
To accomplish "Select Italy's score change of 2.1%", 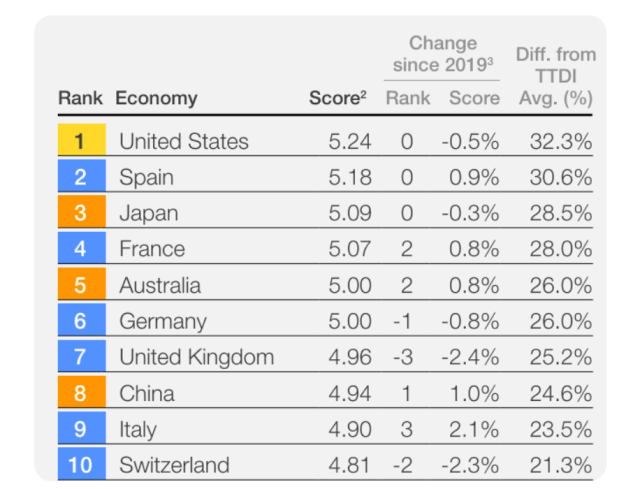I will [471, 429].
